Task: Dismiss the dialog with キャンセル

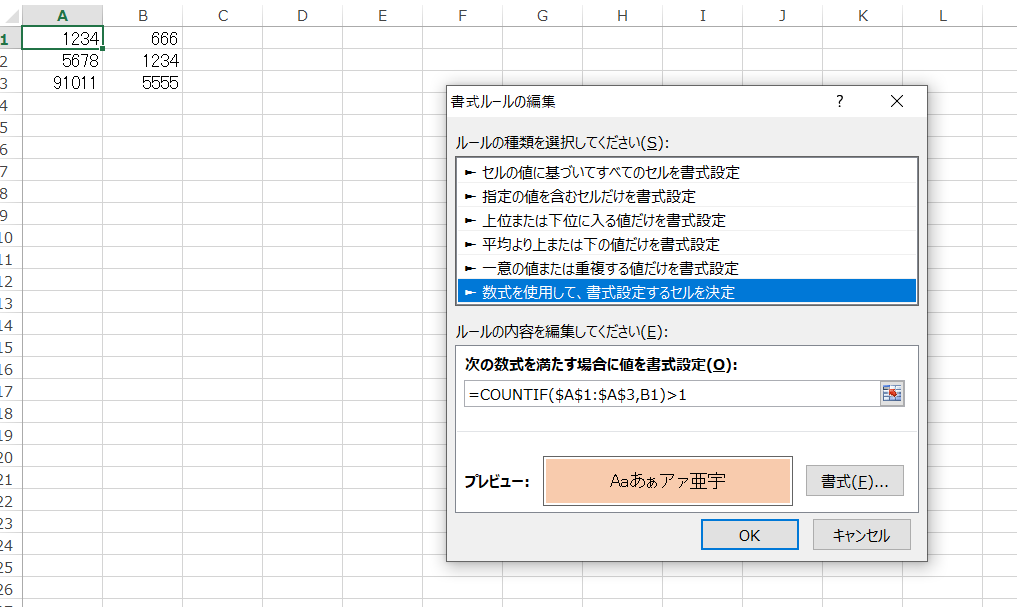Action: tap(861, 534)
